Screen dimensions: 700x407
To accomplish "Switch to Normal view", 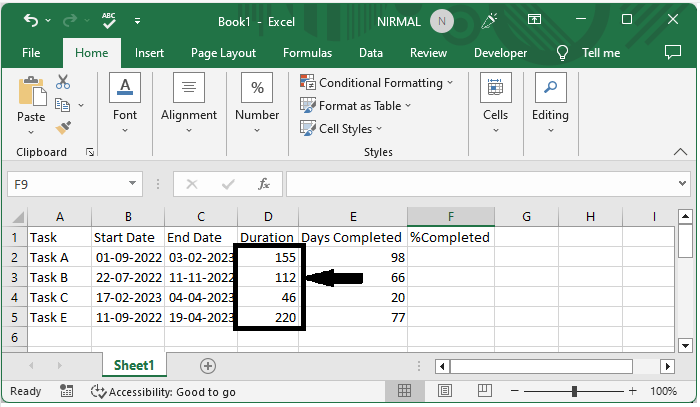I will point(405,391).
